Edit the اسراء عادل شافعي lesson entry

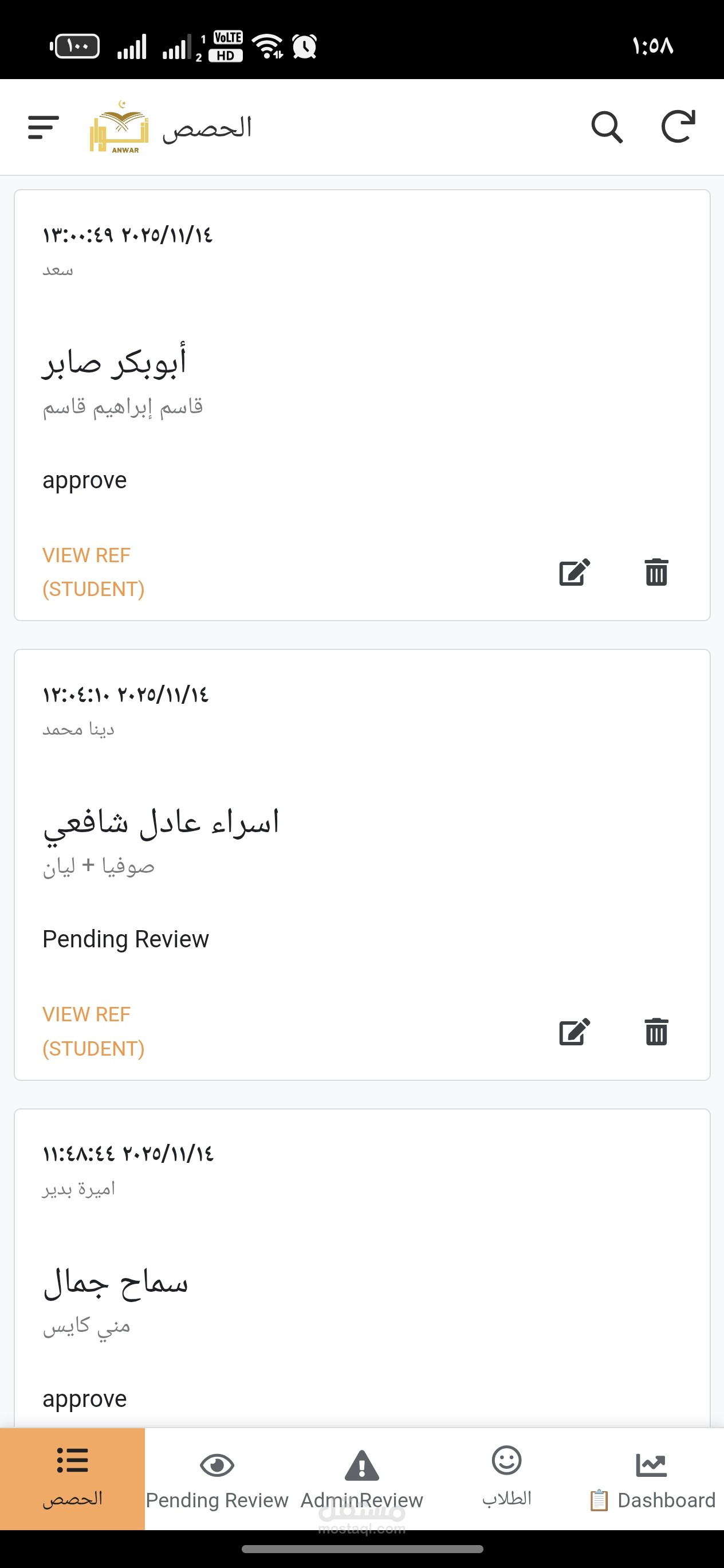coord(575,1032)
